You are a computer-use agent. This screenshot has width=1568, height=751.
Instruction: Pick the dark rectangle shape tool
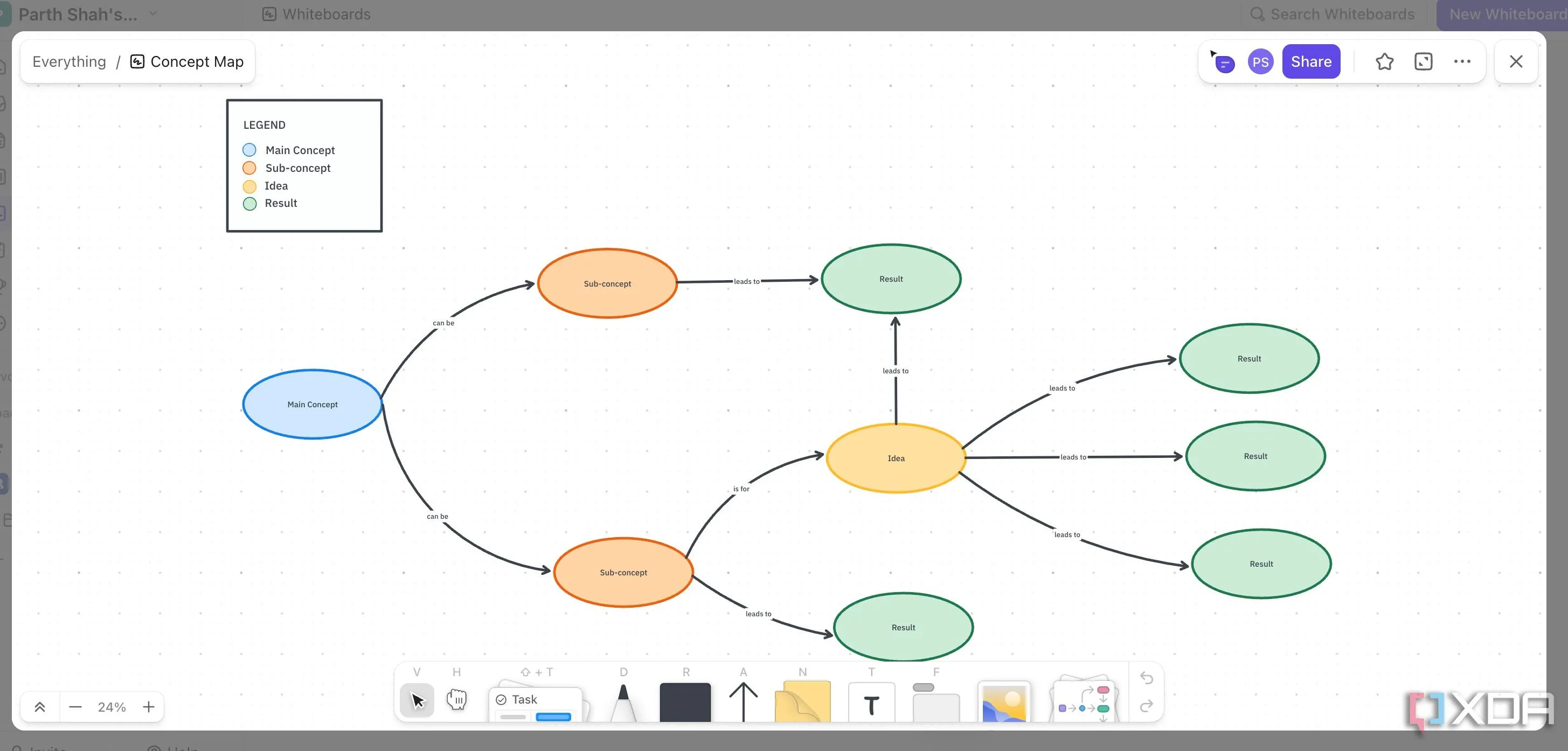685,703
